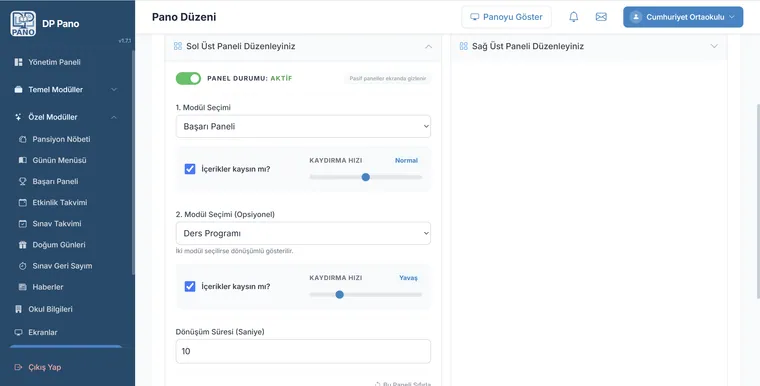Click the Pasif paneller ekranda gizlenir hint
Screen dimensions: 760x386
(387, 79)
